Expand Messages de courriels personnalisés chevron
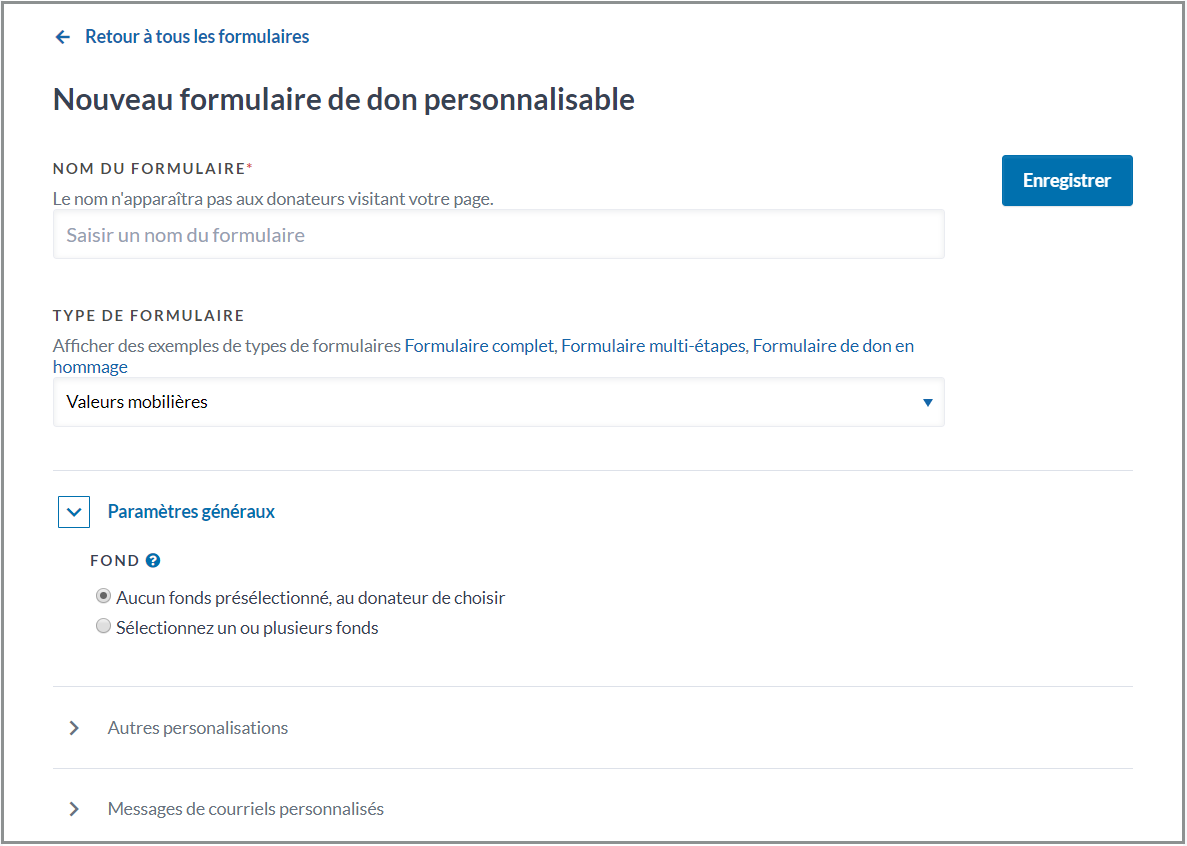The image size is (1187, 846). (74, 809)
